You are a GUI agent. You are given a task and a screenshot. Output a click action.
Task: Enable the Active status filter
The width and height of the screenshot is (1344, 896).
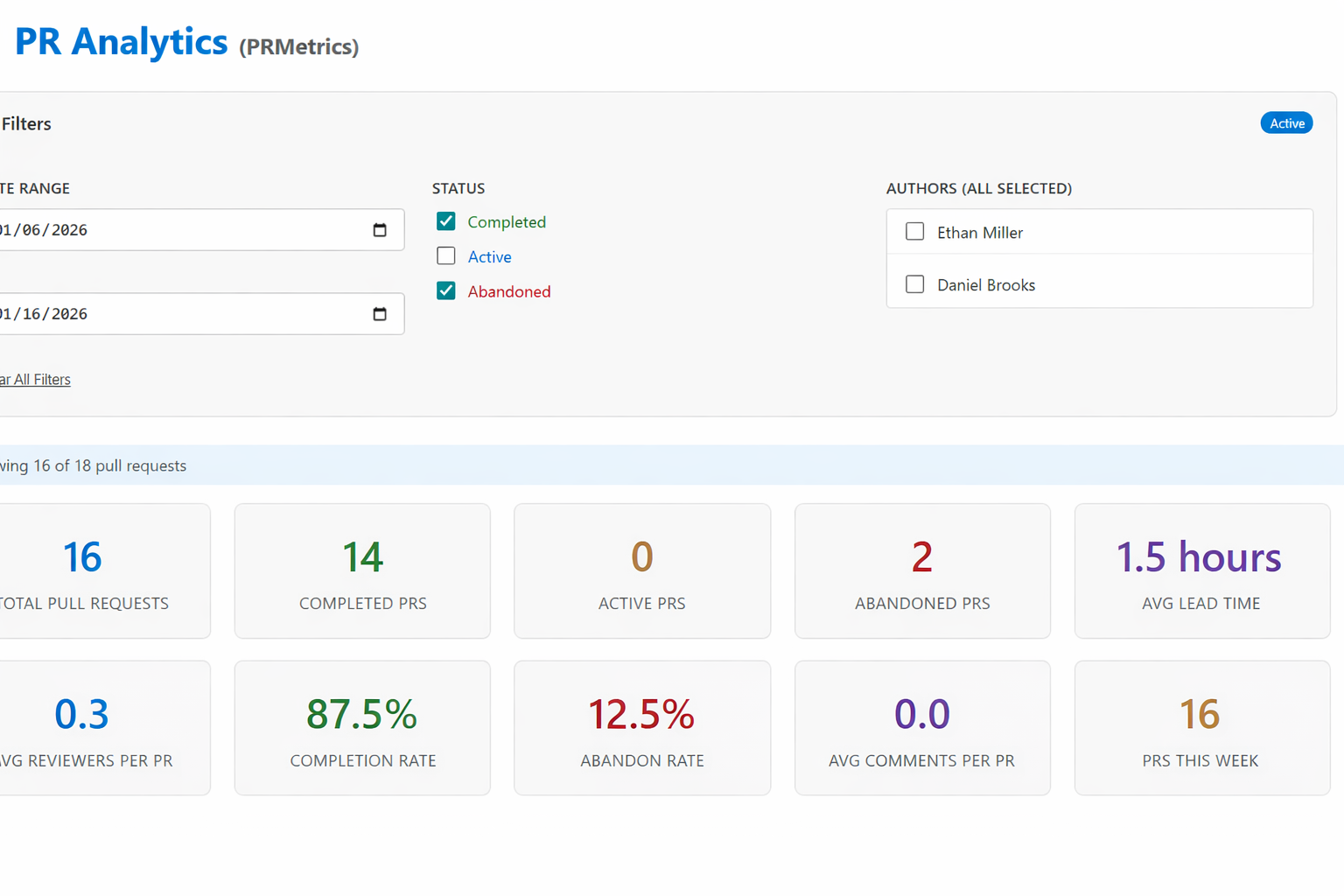pyautogui.click(x=446, y=255)
